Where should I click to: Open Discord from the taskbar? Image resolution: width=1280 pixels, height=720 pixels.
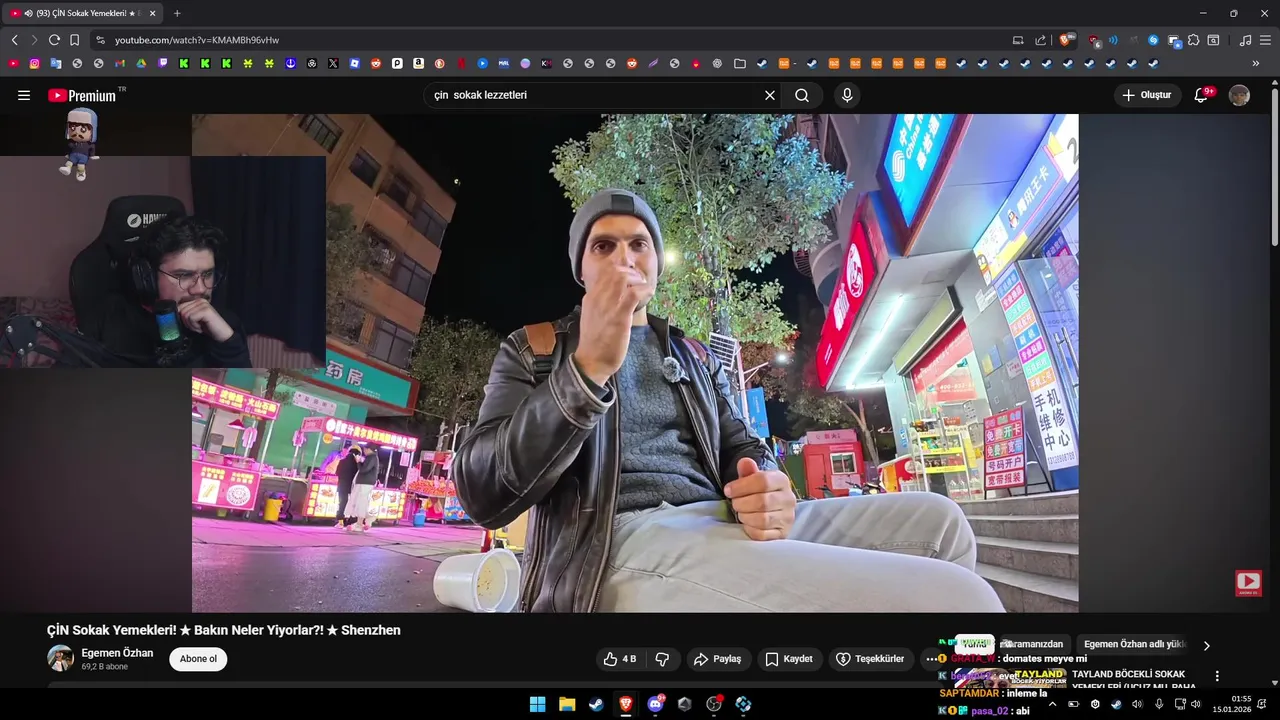point(655,704)
